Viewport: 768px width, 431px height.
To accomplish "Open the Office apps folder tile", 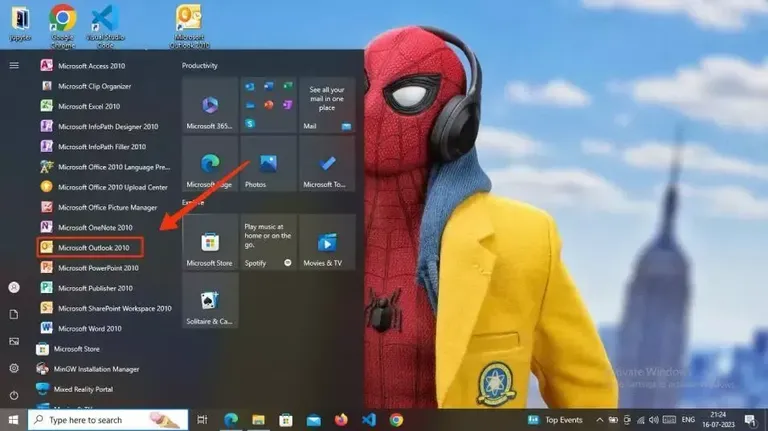I will tap(268, 105).
